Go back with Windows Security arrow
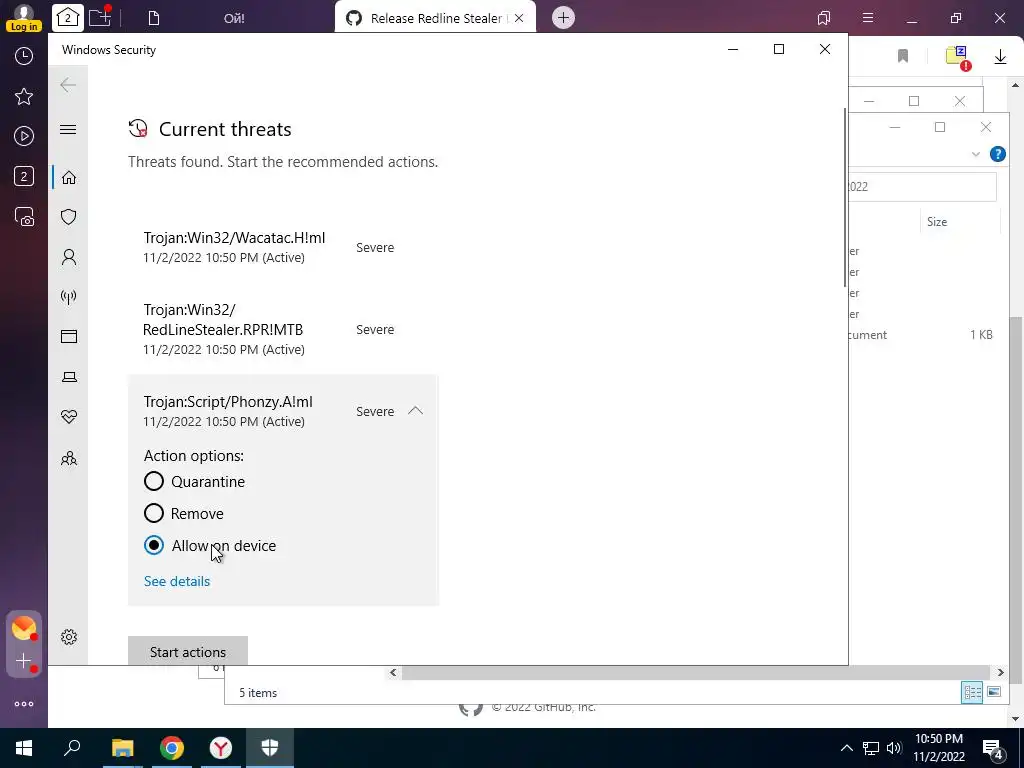This screenshot has height=768, width=1024. [68, 85]
